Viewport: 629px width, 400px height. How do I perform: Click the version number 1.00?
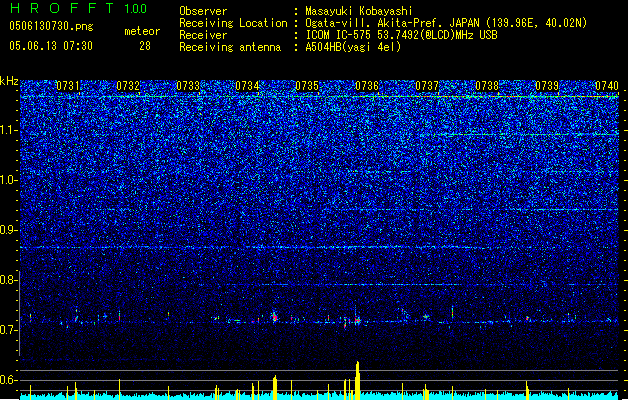[136, 9]
